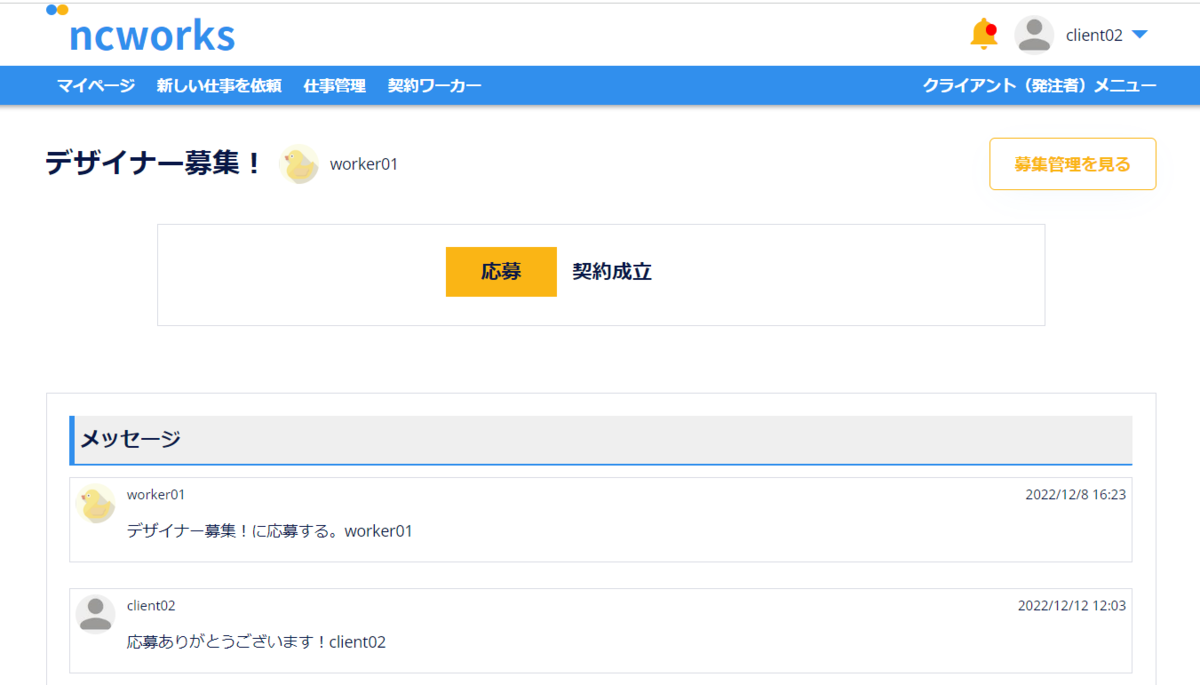This screenshot has height=685, width=1200.
Task: Open the 仕事管理 menu item
Action: pos(335,86)
